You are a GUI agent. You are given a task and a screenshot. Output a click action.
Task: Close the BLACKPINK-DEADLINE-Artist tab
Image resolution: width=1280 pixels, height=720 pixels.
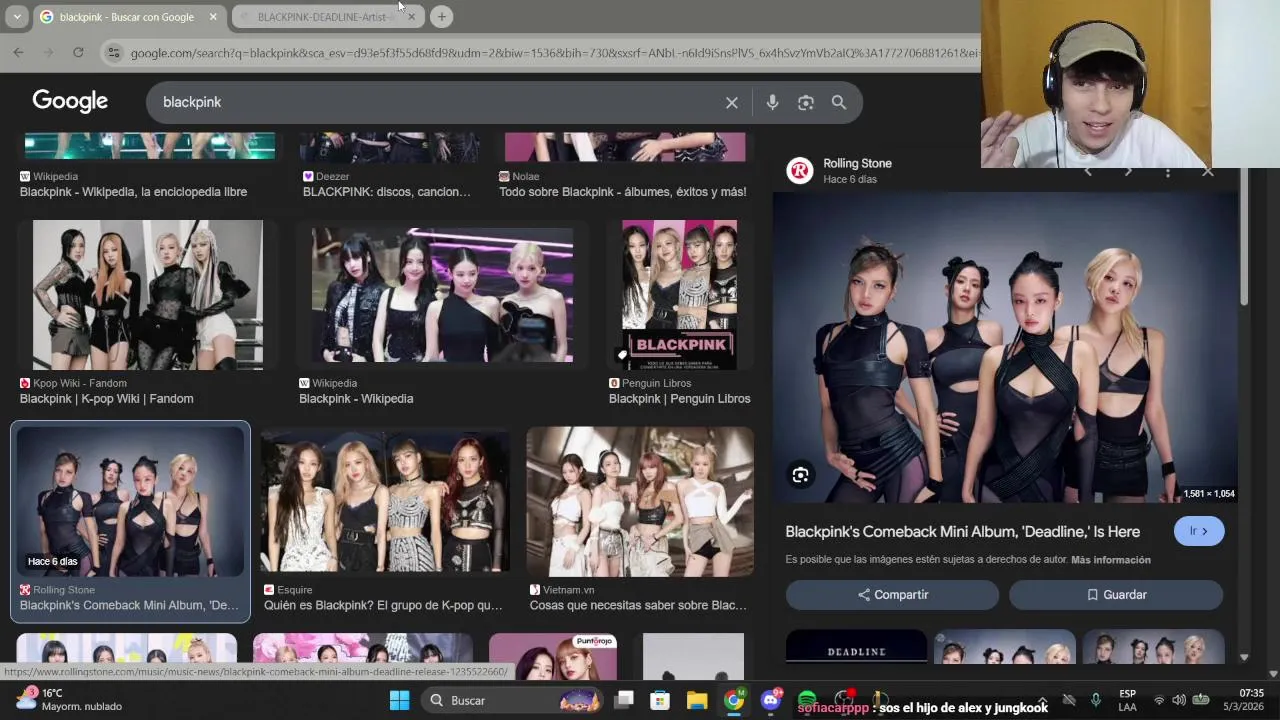411,17
